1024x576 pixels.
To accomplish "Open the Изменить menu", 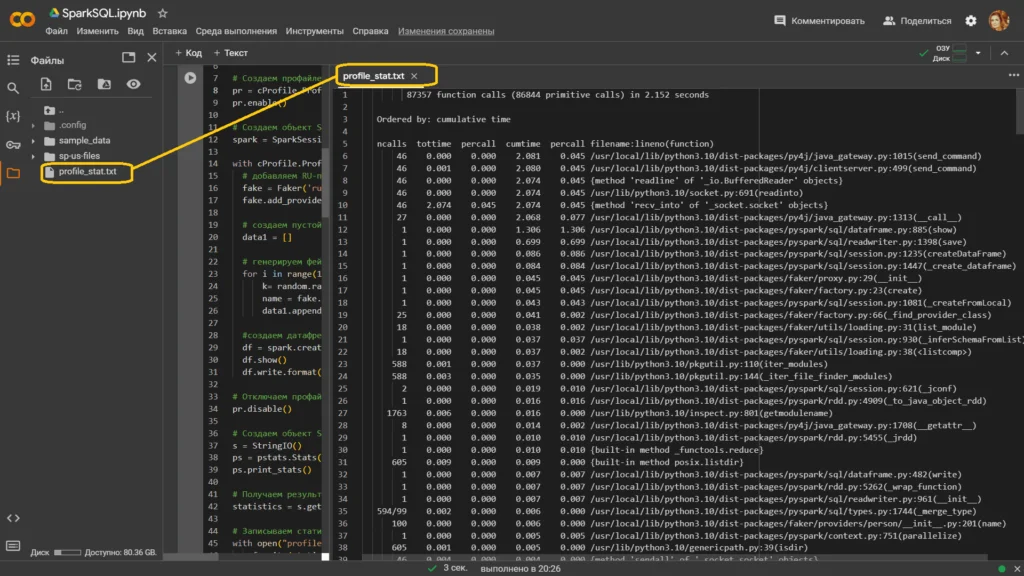I will click(97, 31).
